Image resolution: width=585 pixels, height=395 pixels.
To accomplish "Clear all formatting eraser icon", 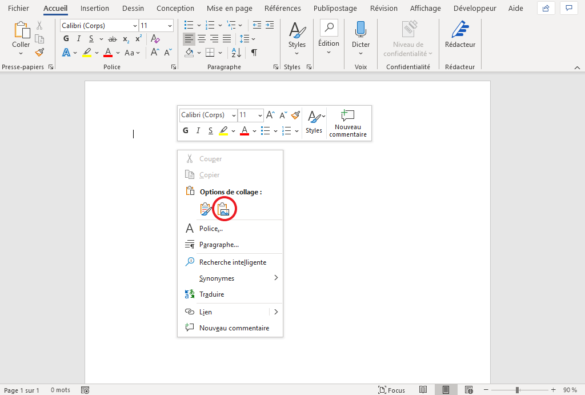I will tap(155, 39).
